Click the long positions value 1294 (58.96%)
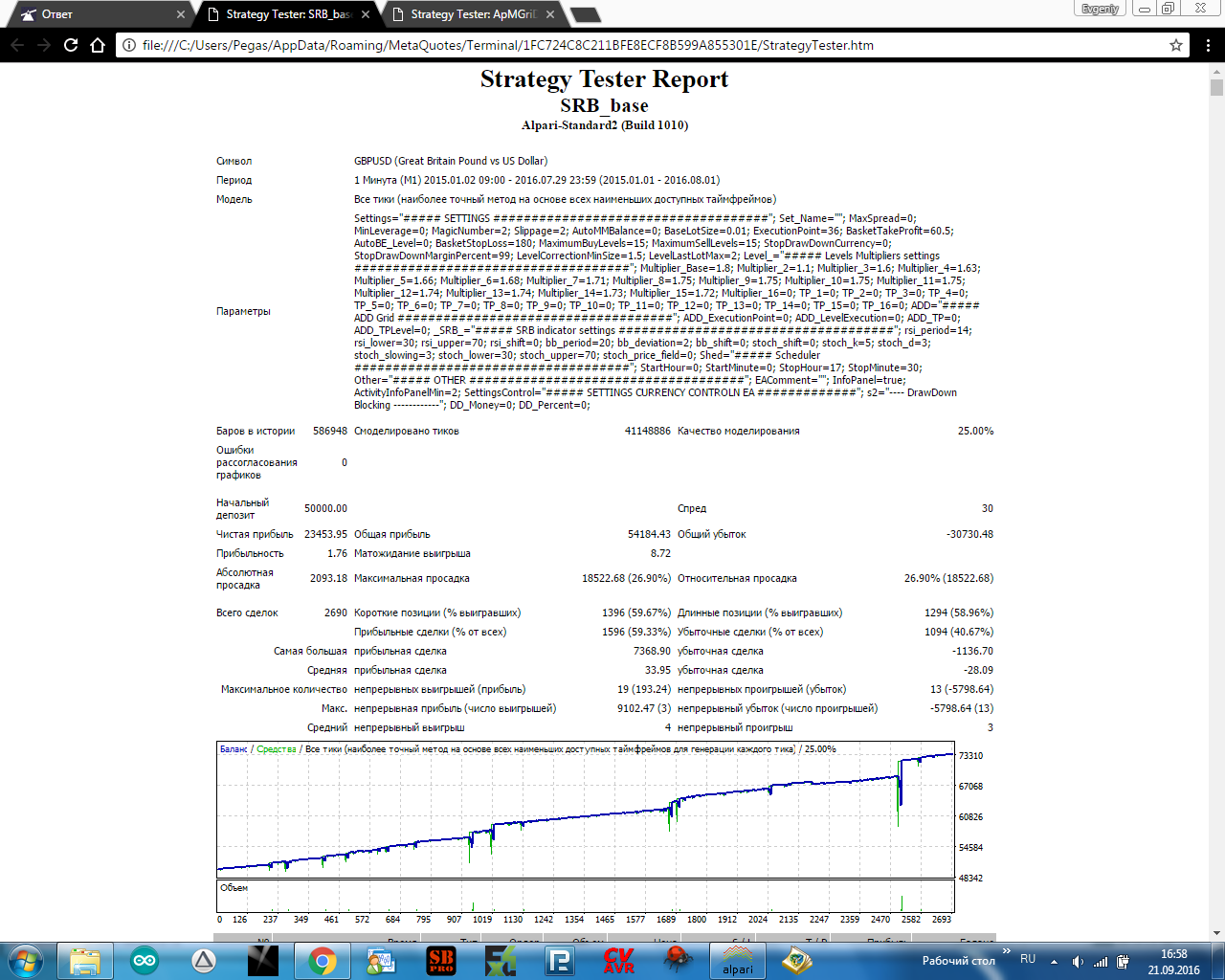Image resolution: width=1225 pixels, height=980 pixels. pos(959,613)
